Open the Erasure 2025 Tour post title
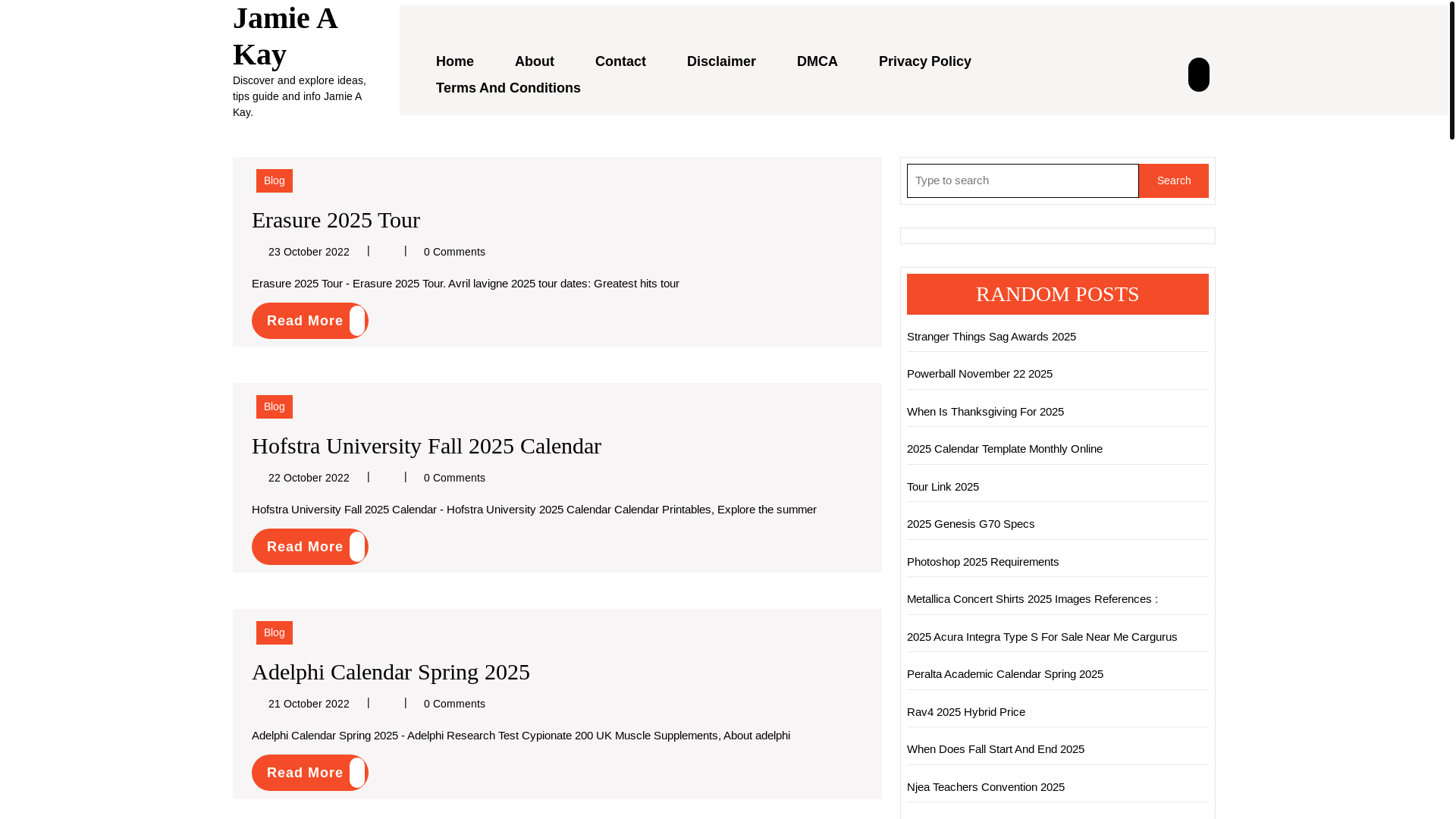The image size is (1456, 819). click(336, 220)
